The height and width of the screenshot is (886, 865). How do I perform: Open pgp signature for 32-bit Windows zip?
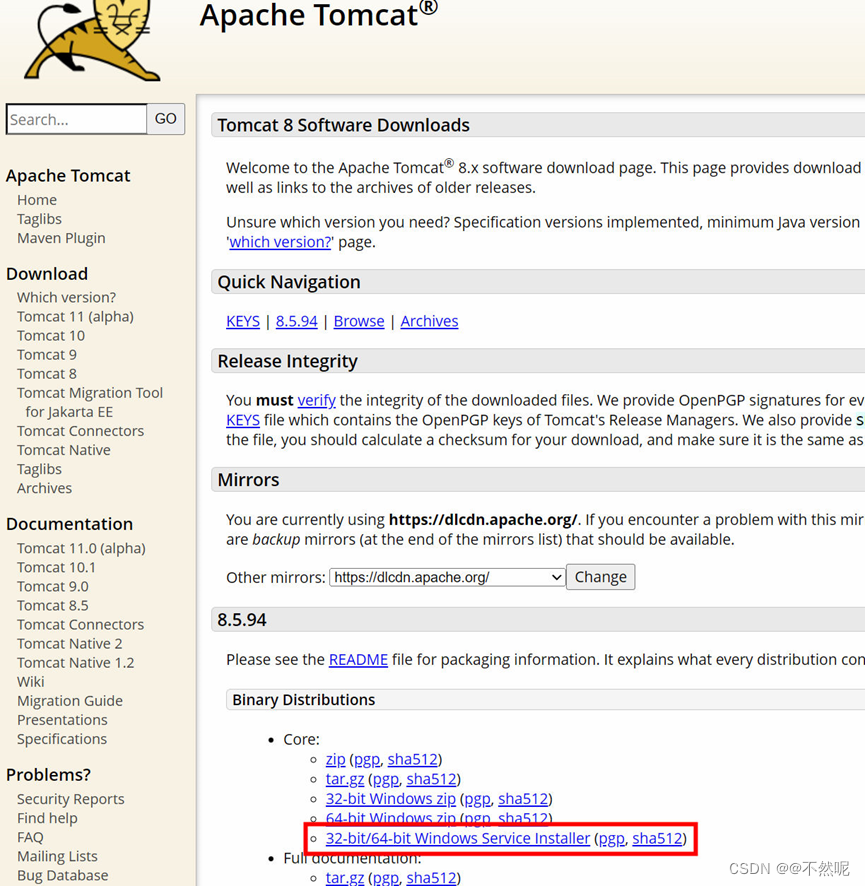tap(477, 800)
